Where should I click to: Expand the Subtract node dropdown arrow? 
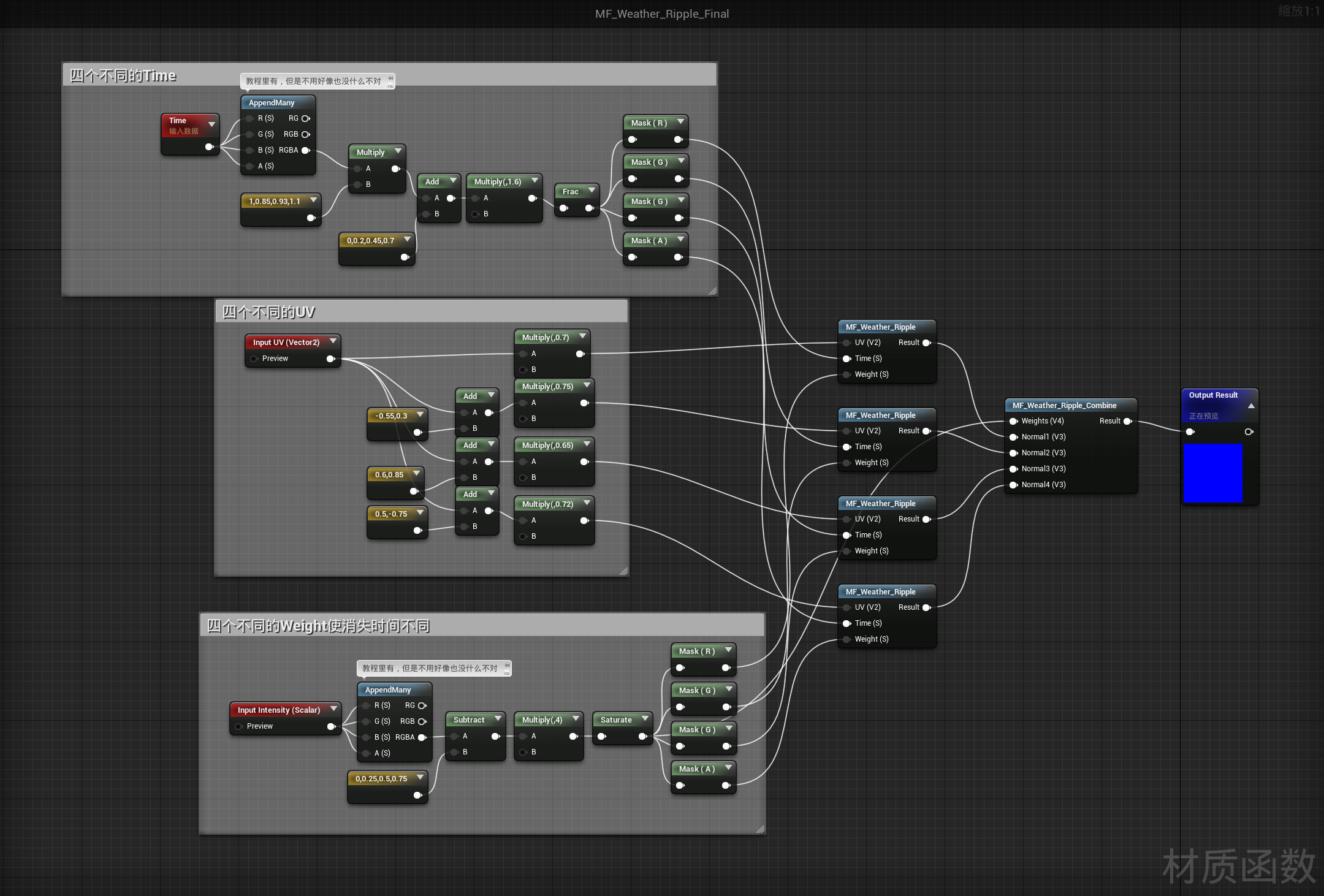point(498,719)
